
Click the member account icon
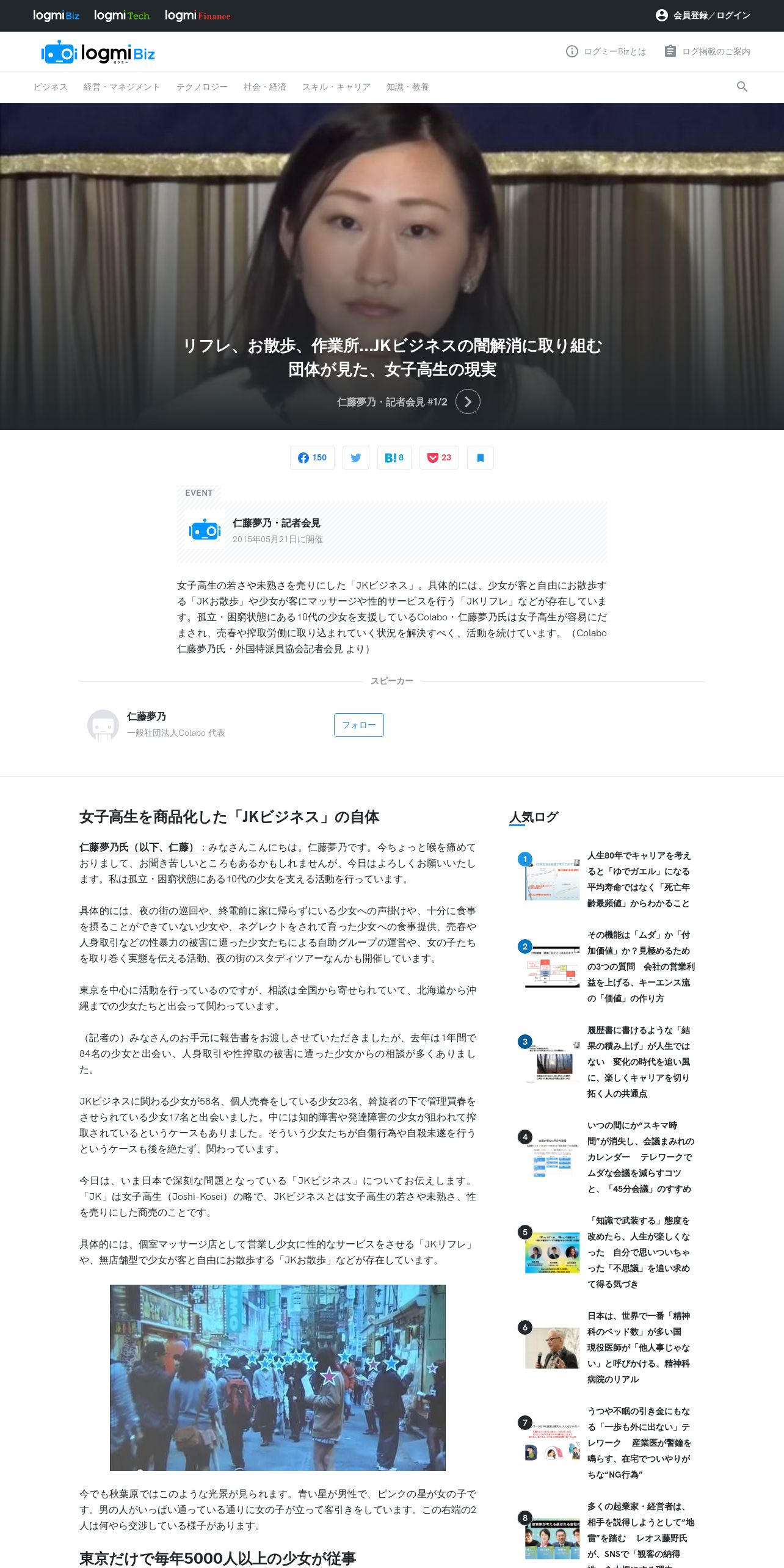(661, 15)
